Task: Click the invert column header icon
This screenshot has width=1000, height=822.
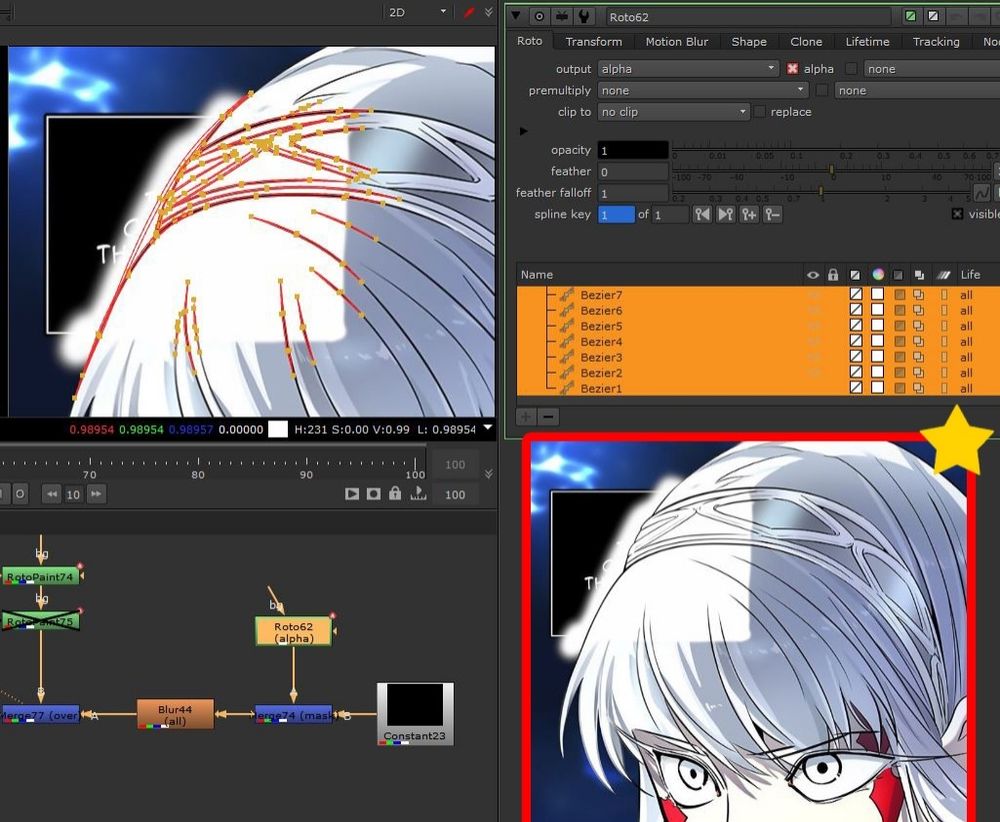Action: [899, 275]
